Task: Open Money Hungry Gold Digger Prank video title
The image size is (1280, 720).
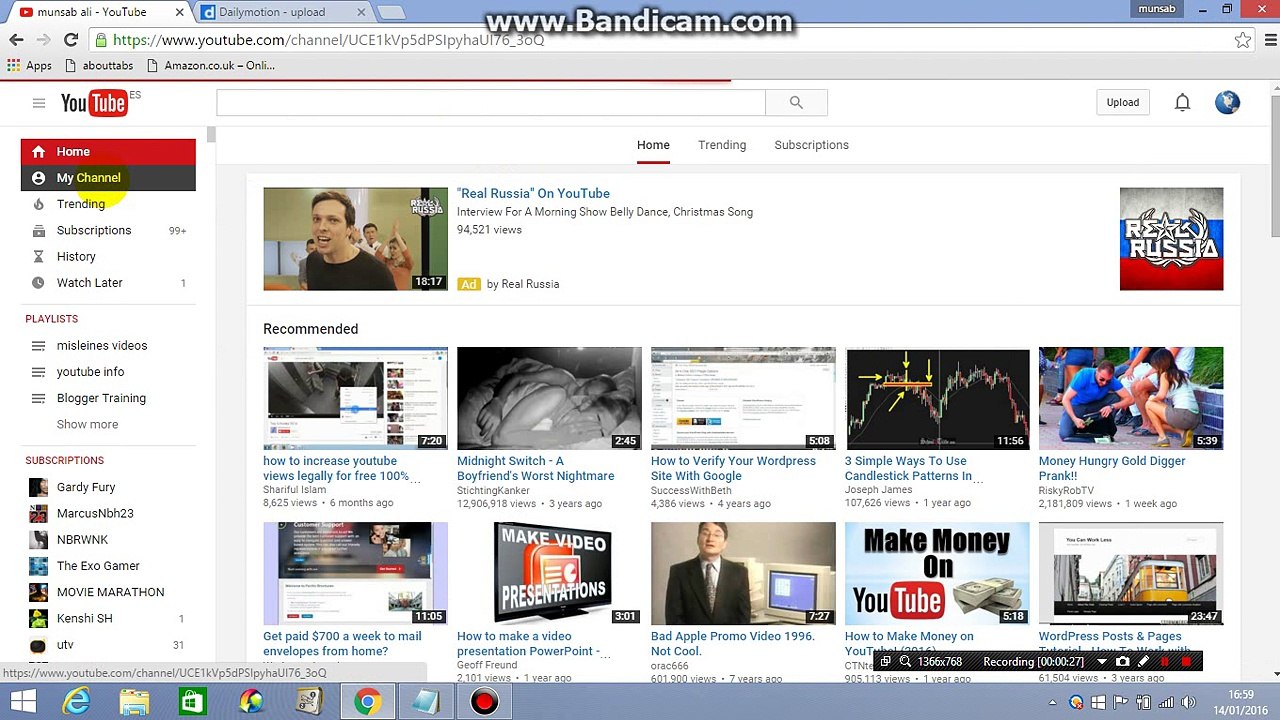Action: pyautogui.click(x=1112, y=468)
